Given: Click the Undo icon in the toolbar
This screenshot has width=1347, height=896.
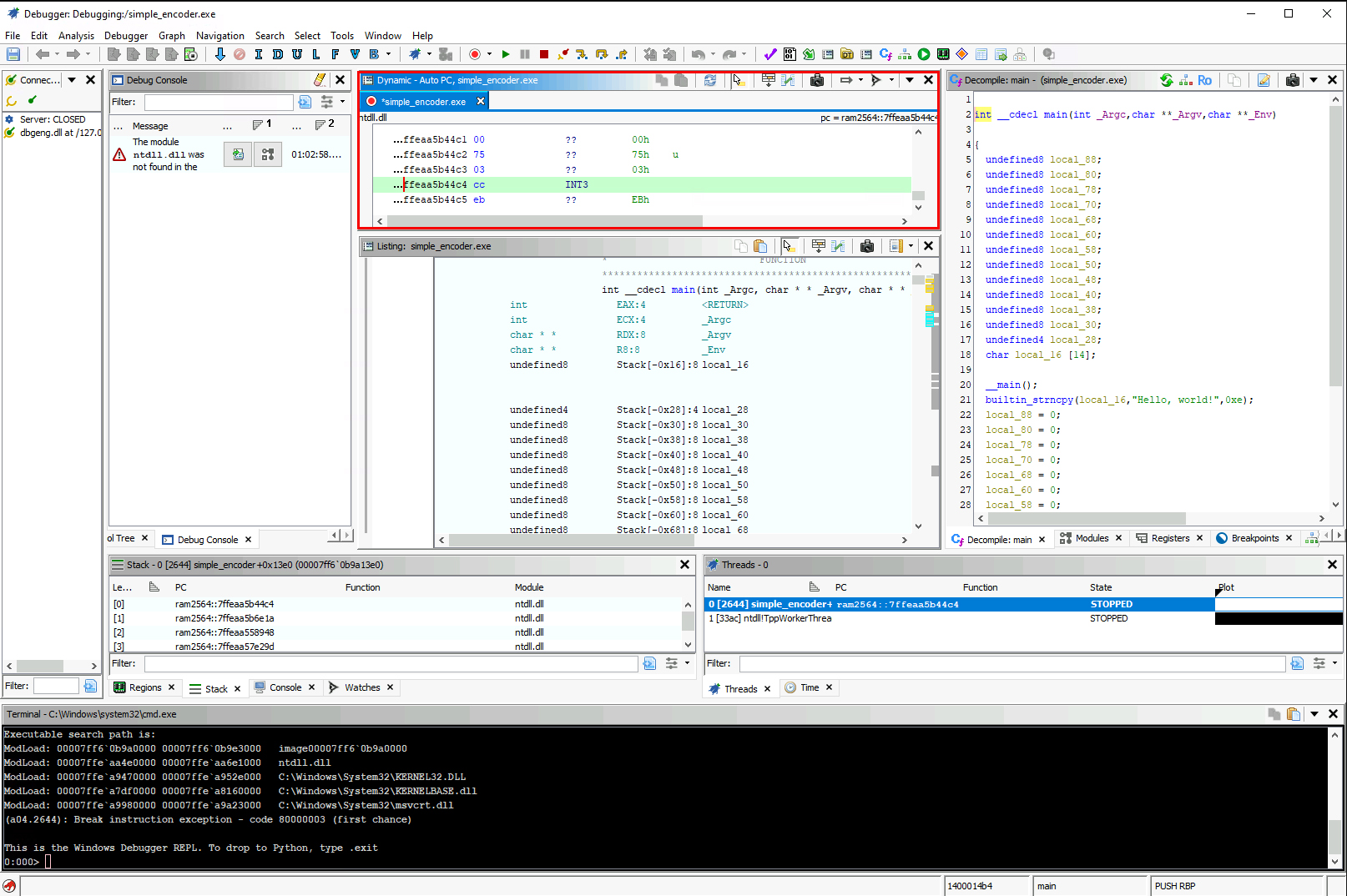Looking at the screenshot, I should (698, 54).
